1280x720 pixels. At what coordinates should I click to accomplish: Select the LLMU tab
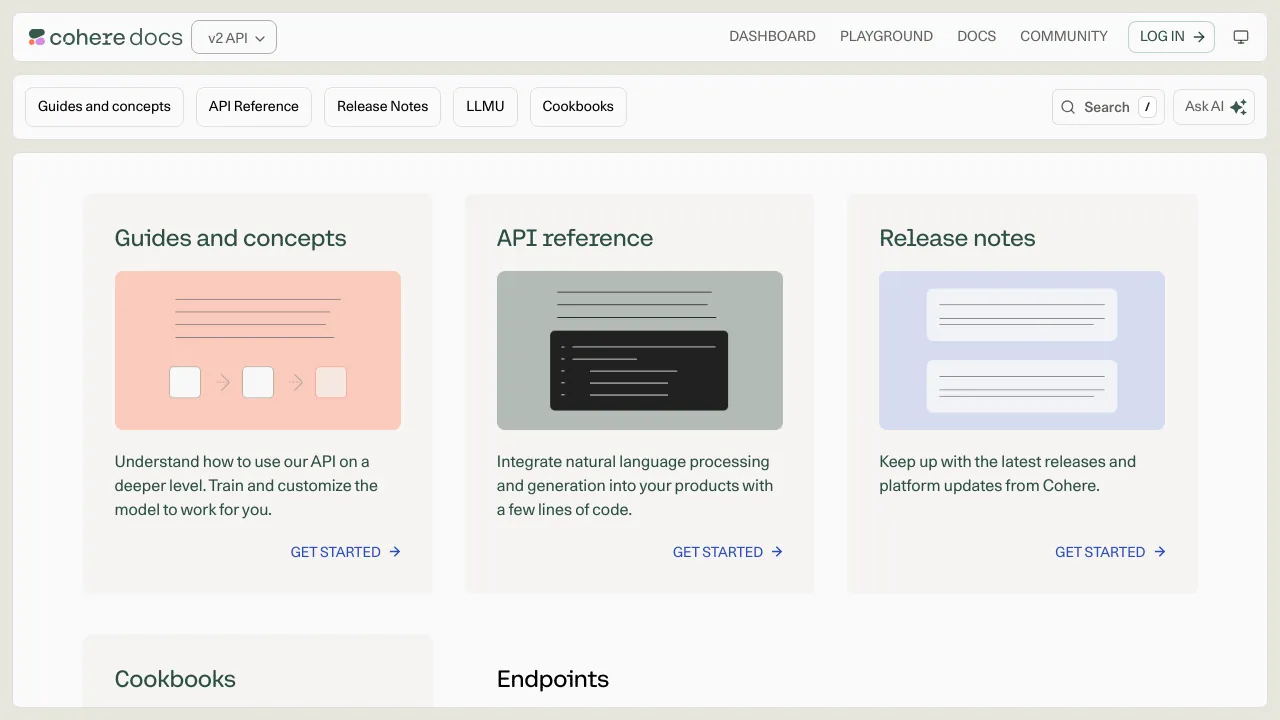[x=485, y=107]
